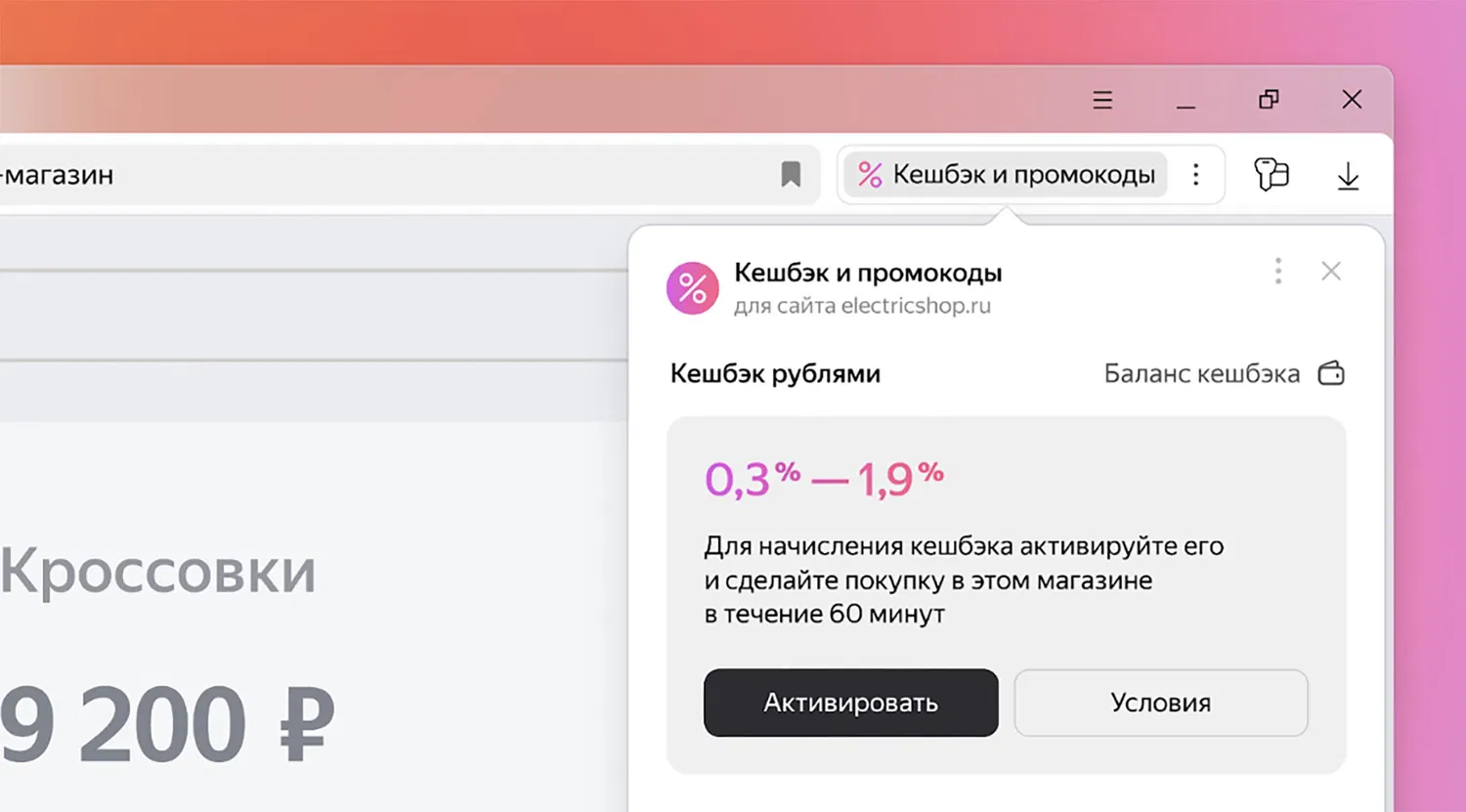Click the percent icon in toolbar button
The height and width of the screenshot is (812, 1466).
pyautogui.click(x=870, y=175)
